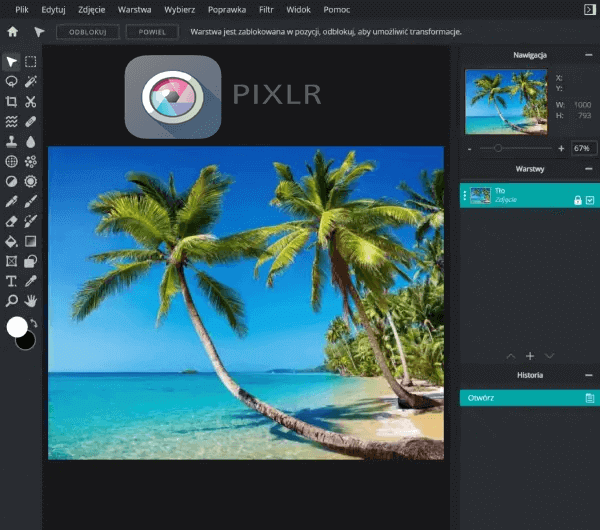Click the lock icon on Tło layer
Viewport: 600px width, 530px height.
[x=577, y=200]
